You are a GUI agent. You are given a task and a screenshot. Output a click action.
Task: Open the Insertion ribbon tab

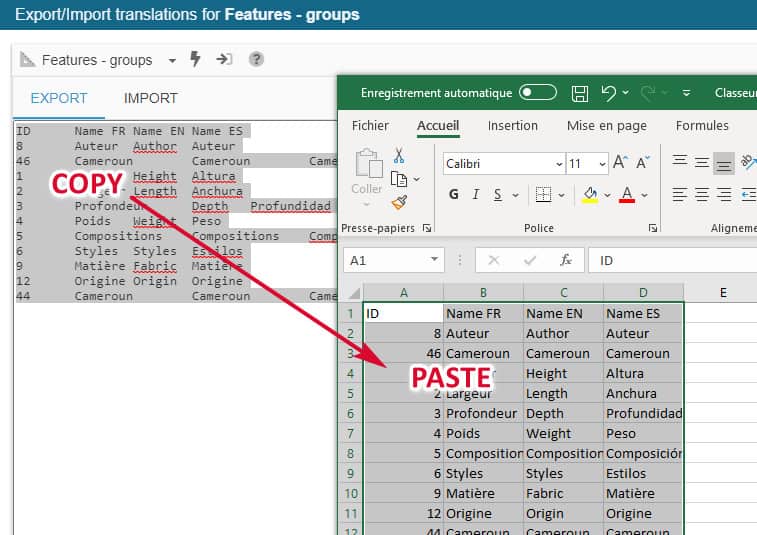tap(512, 126)
